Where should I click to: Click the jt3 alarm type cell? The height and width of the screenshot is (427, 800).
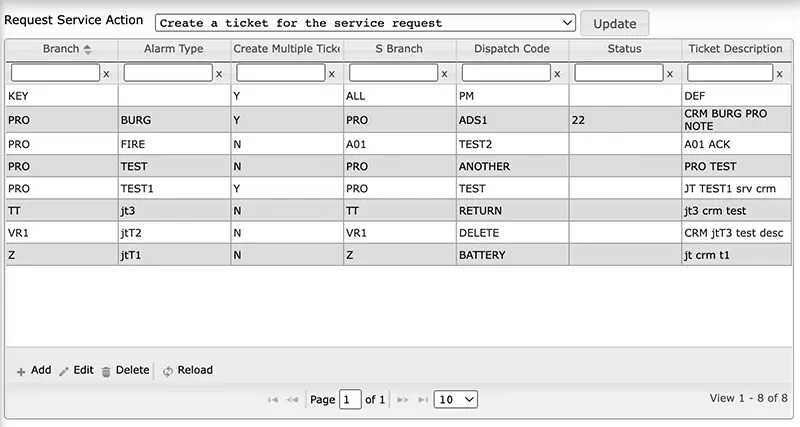[x=174, y=211]
